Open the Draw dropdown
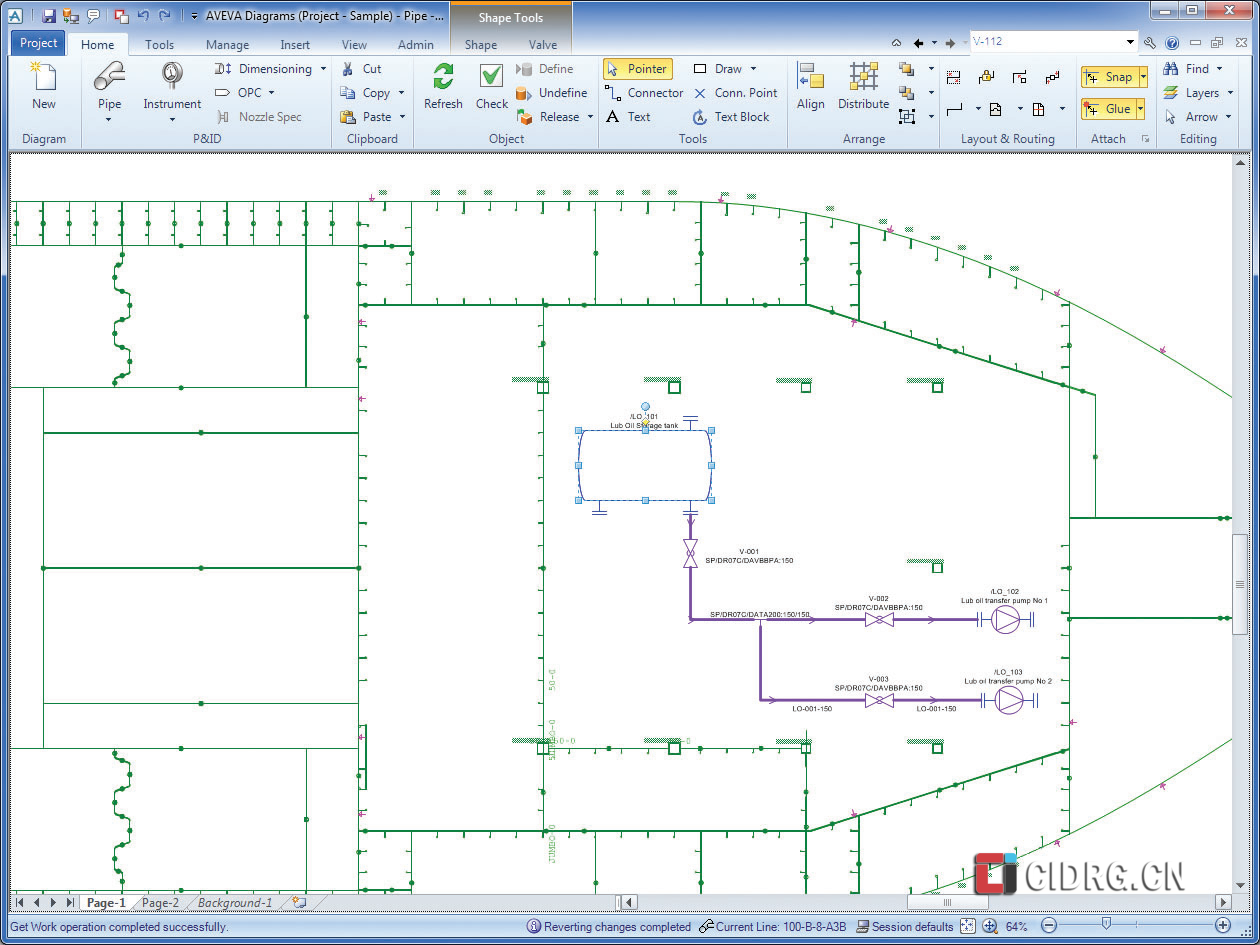The width and height of the screenshot is (1260, 945). coord(753,69)
